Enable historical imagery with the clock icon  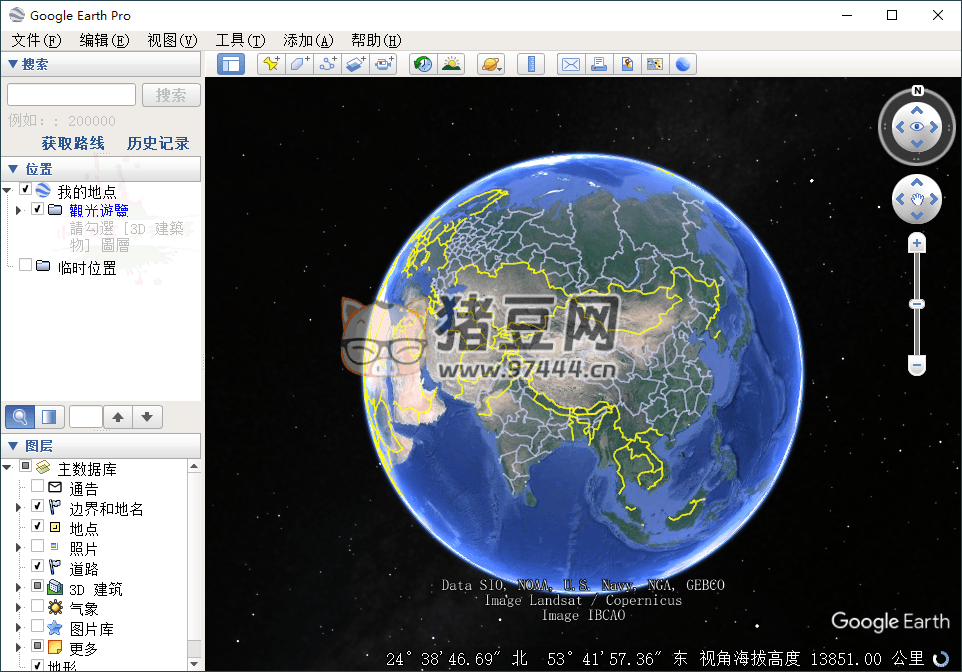[x=423, y=63]
